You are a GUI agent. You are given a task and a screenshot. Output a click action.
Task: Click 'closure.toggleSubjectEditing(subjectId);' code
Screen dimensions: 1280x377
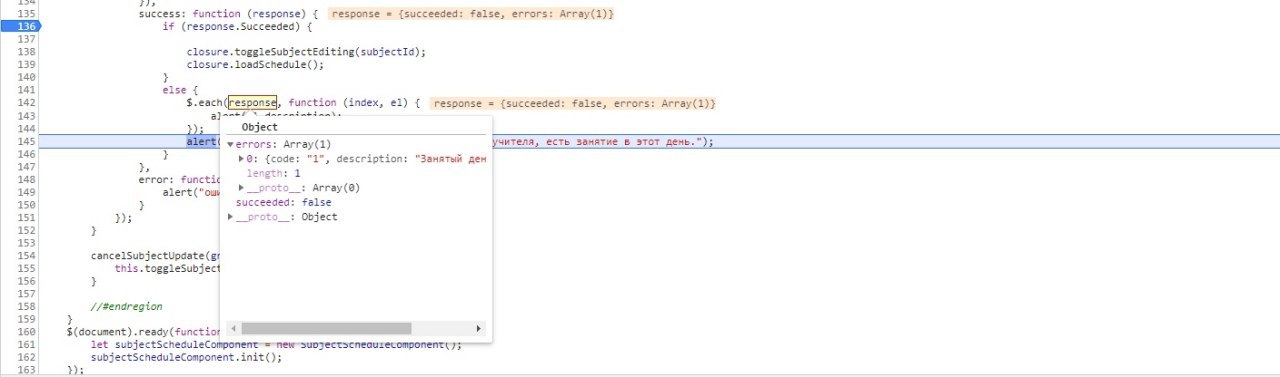click(306, 51)
